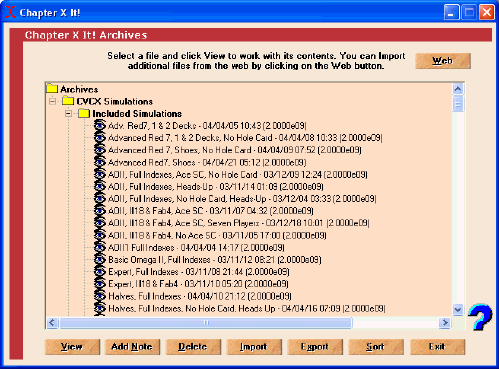Click the Add Note button
499x369 pixels.
[132, 347]
